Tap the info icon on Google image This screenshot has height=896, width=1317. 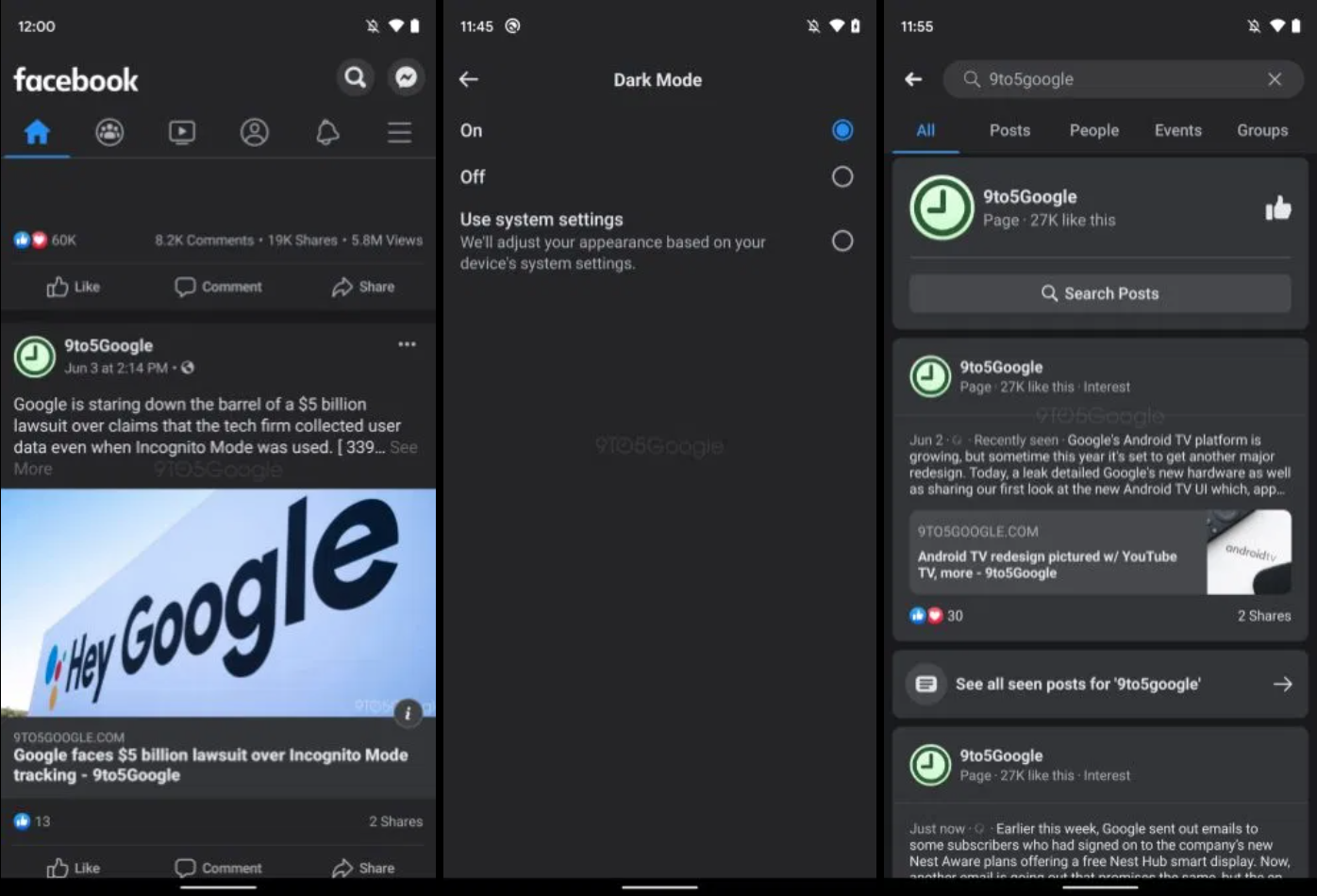[x=408, y=713]
